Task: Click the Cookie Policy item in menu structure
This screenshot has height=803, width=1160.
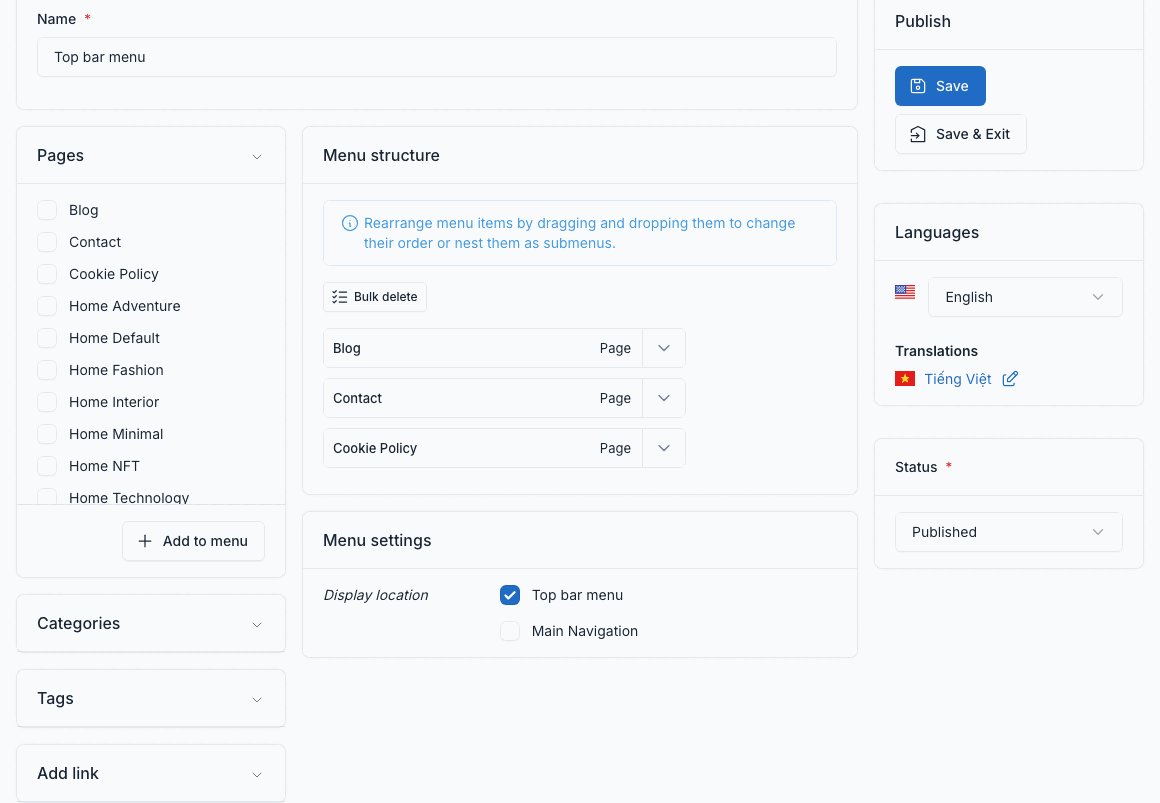Action: pos(482,448)
